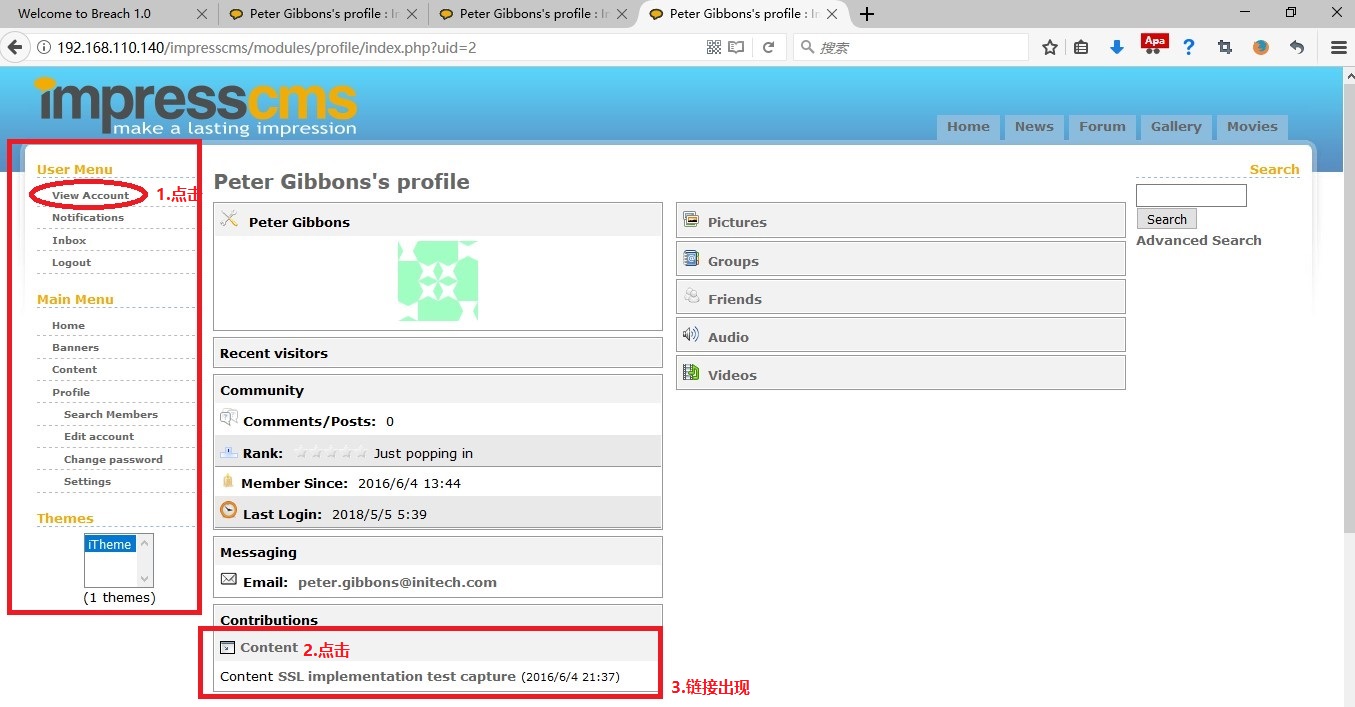Screen dimensions: 1355x707
Task: Click the Videos film icon
Action: (x=691, y=373)
